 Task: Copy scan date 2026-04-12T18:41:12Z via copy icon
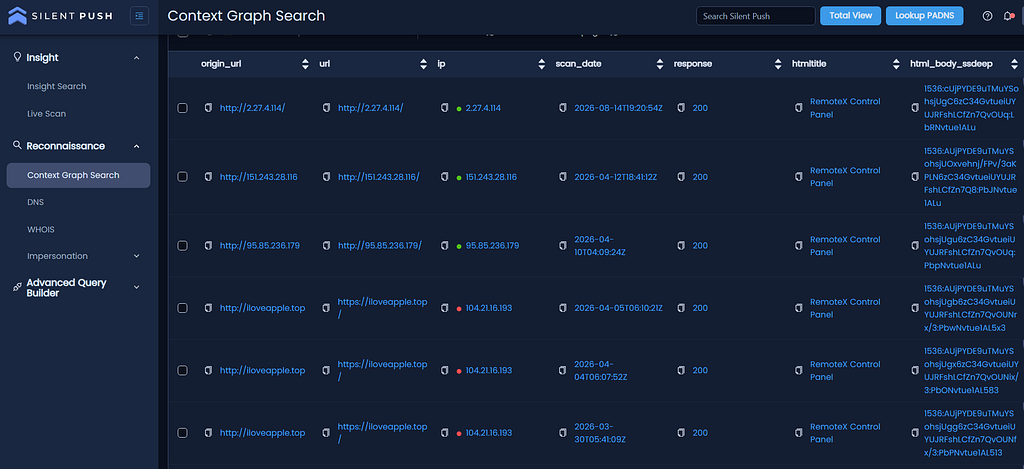click(x=563, y=177)
